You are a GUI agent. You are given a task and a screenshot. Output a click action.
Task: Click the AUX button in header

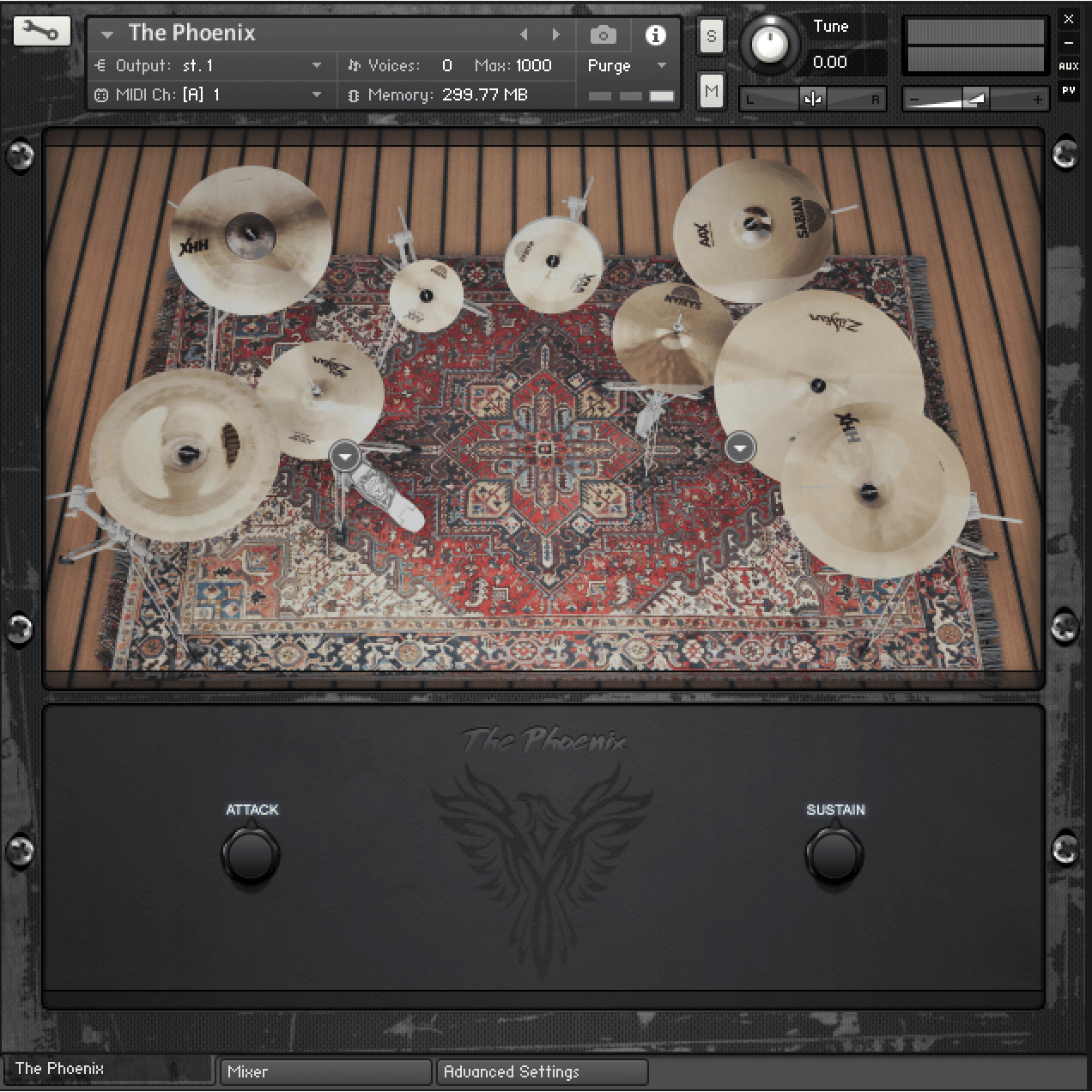click(1068, 66)
